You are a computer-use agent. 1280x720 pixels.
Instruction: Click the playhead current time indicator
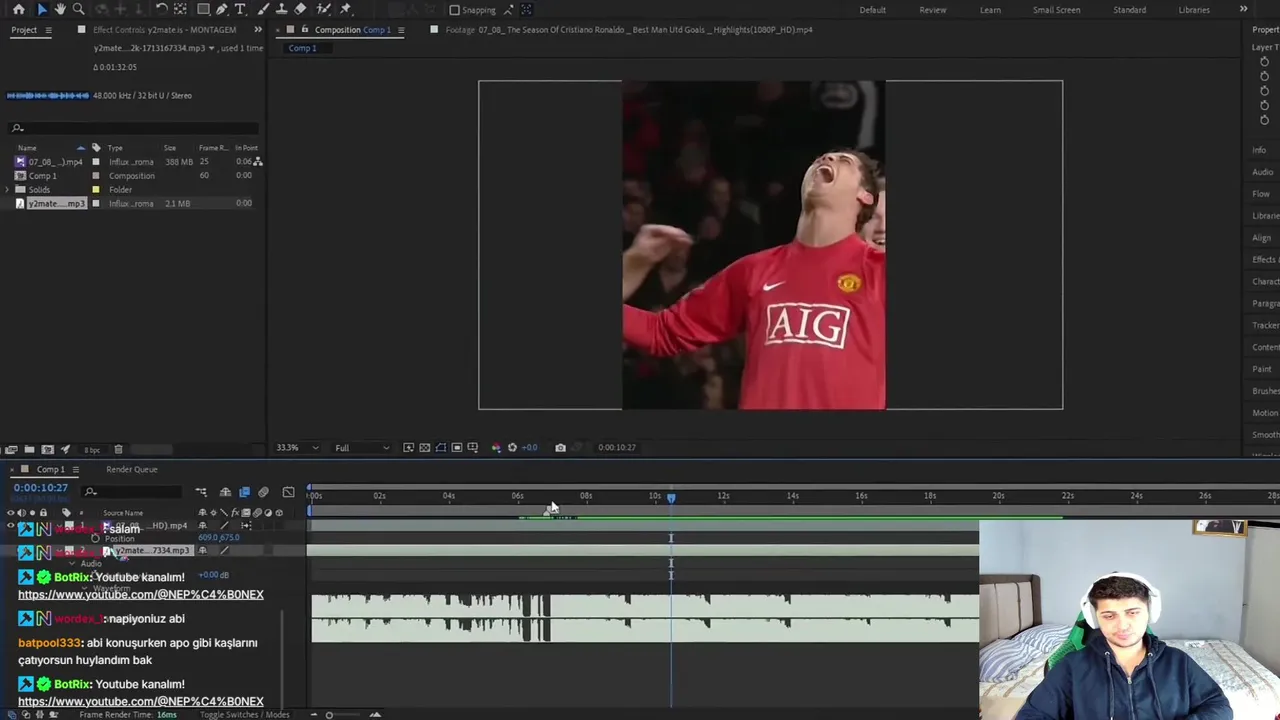pyautogui.click(x=671, y=497)
